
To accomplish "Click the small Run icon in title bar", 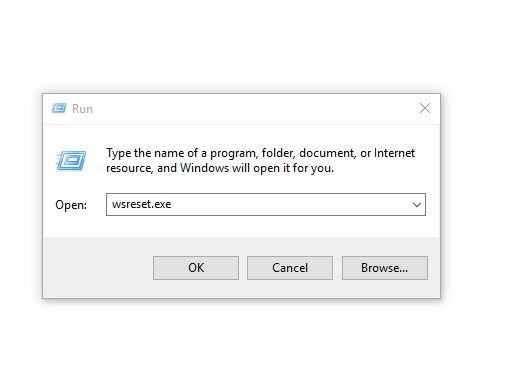I will 59,108.
